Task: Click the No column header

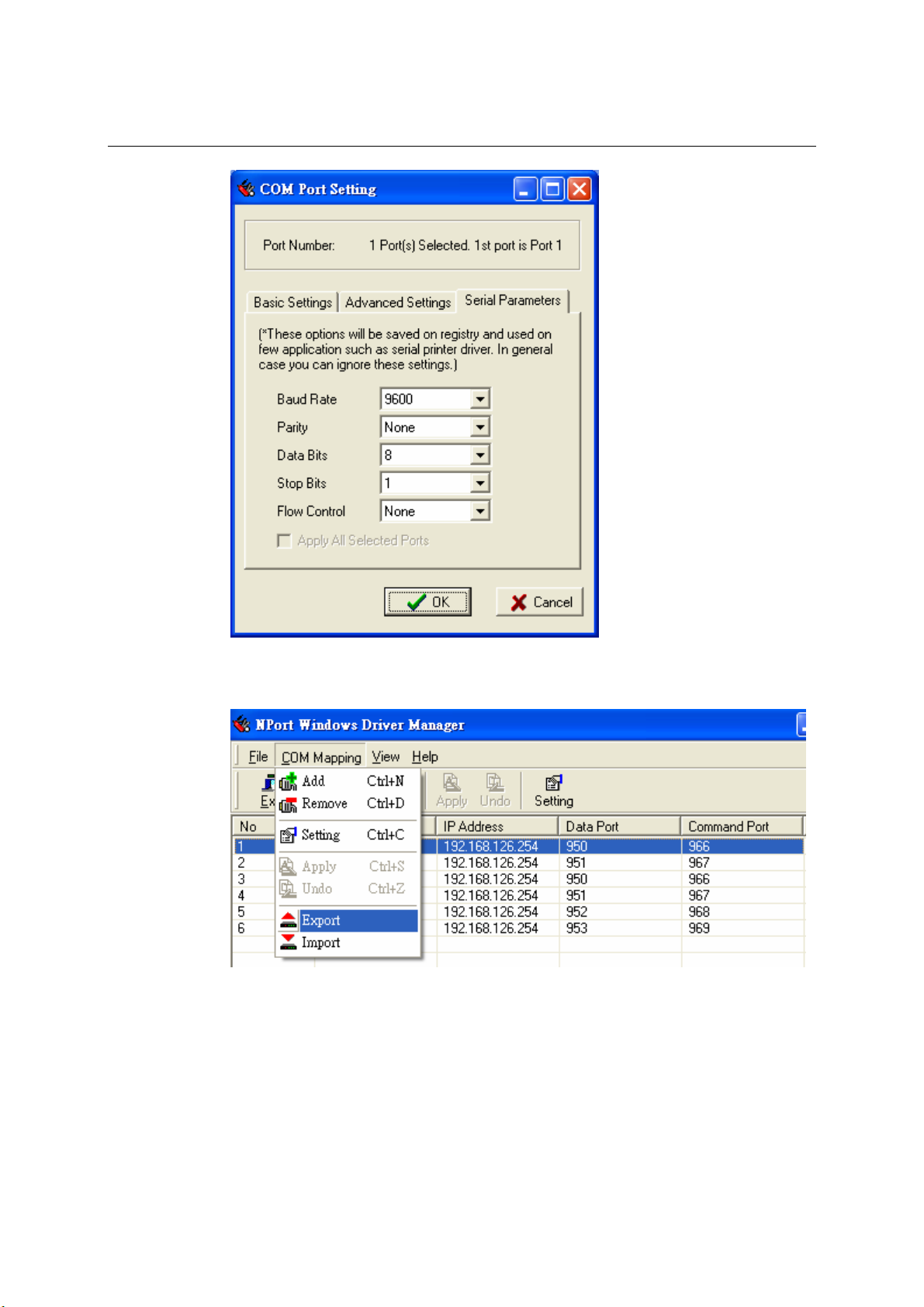Action: [254, 826]
